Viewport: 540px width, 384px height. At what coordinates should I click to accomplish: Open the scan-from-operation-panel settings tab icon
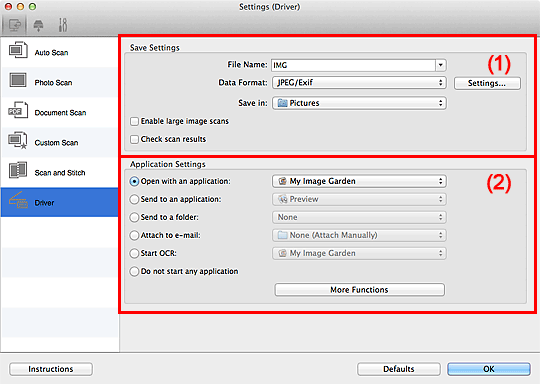tap(38, 25)
